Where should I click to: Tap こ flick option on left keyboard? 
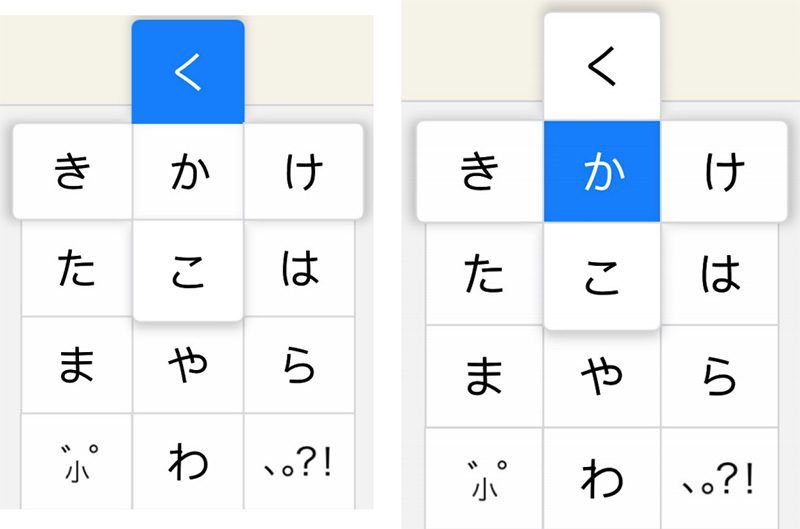(188, 271)
